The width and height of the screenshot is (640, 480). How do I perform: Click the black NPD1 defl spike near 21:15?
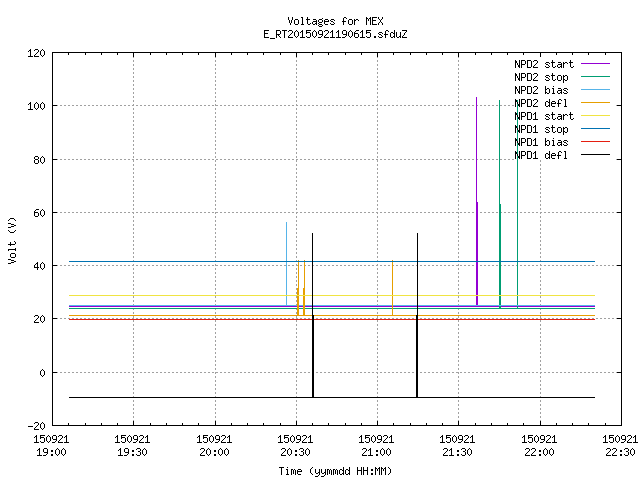[x=417, y=315]
